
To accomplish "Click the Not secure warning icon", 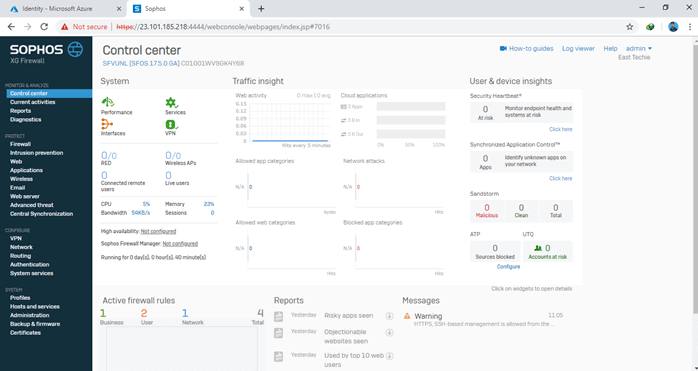I will (65, 27).
